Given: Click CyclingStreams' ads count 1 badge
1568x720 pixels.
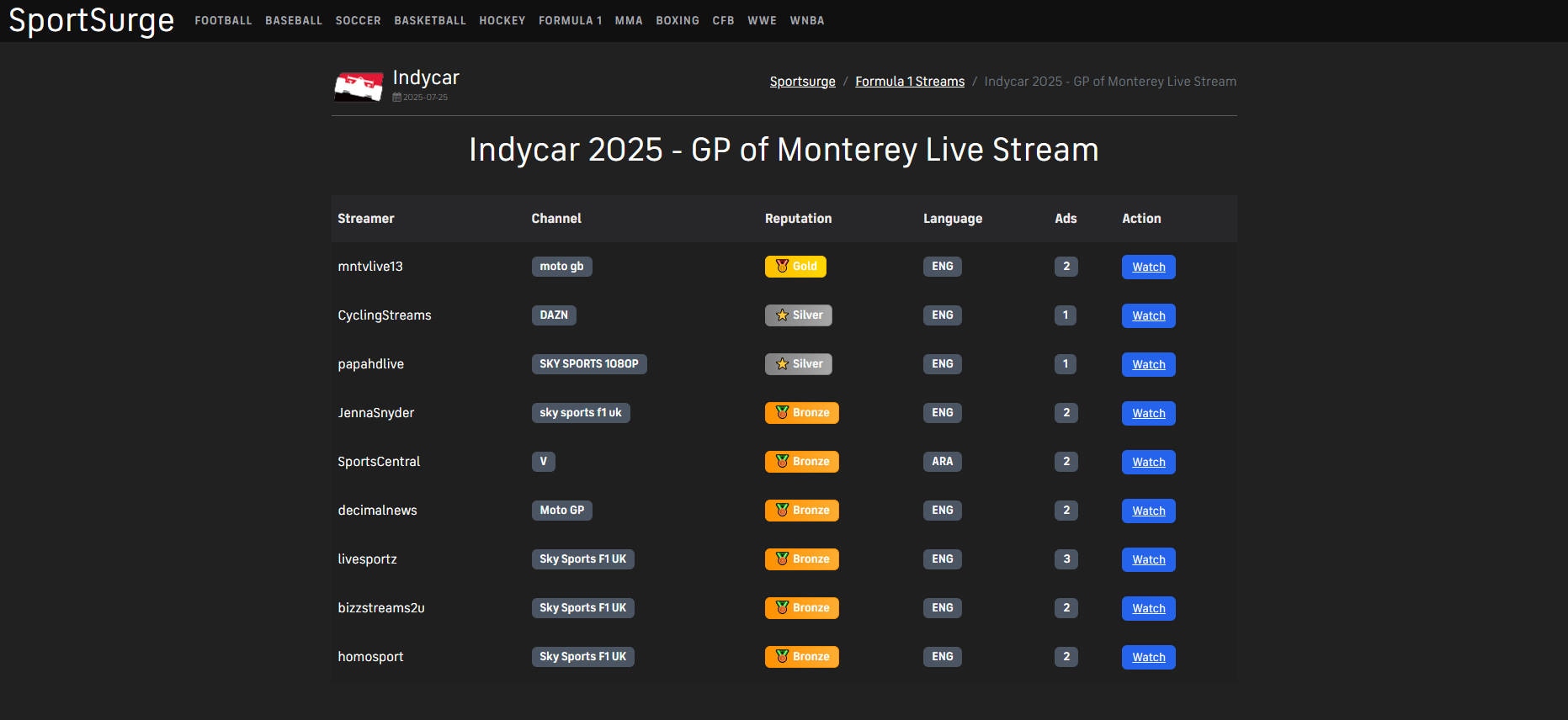Looking at the screenshot, I should pyautogui.click(x=1066, y=315).
